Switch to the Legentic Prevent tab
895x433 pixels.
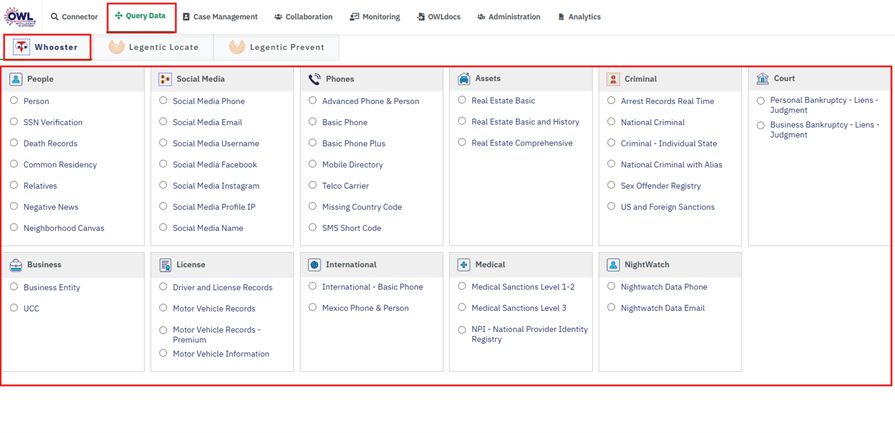click(277, 47)
